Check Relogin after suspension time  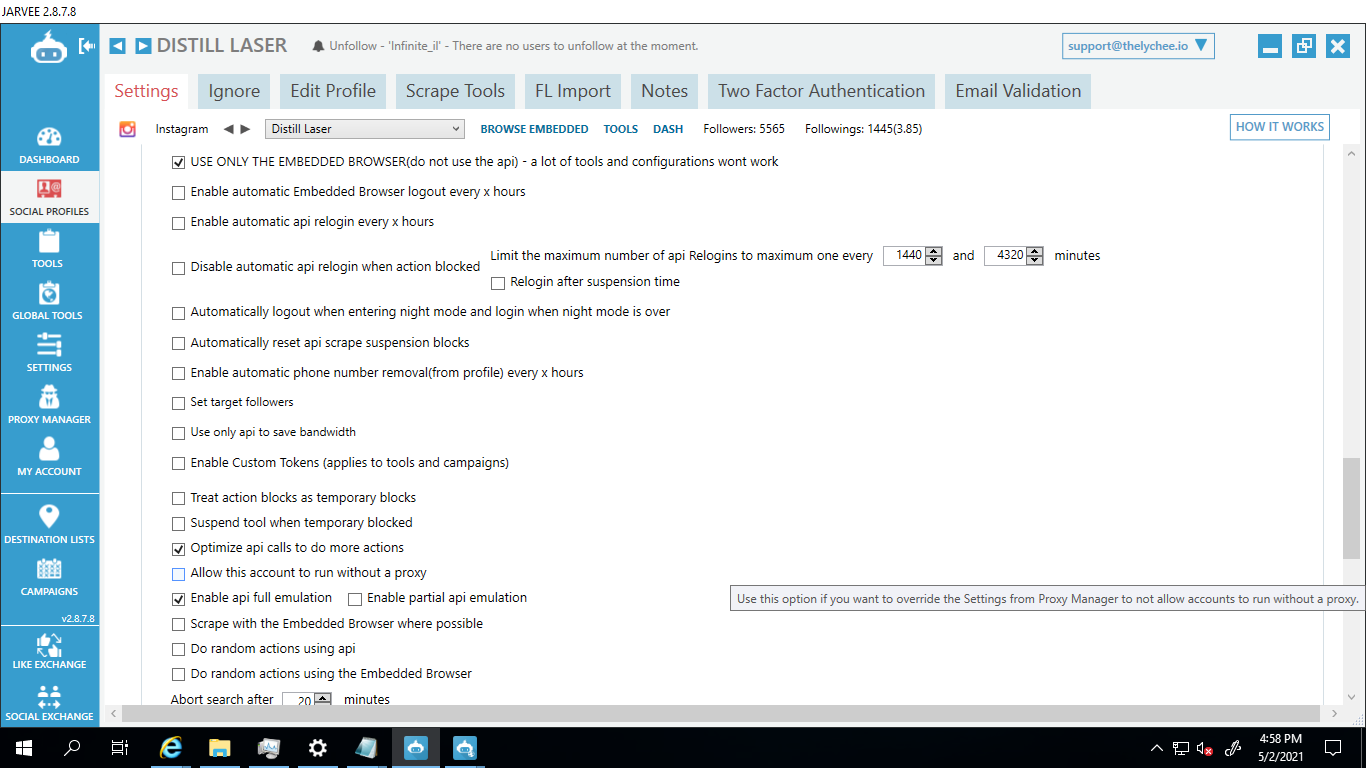coord(498,283)
